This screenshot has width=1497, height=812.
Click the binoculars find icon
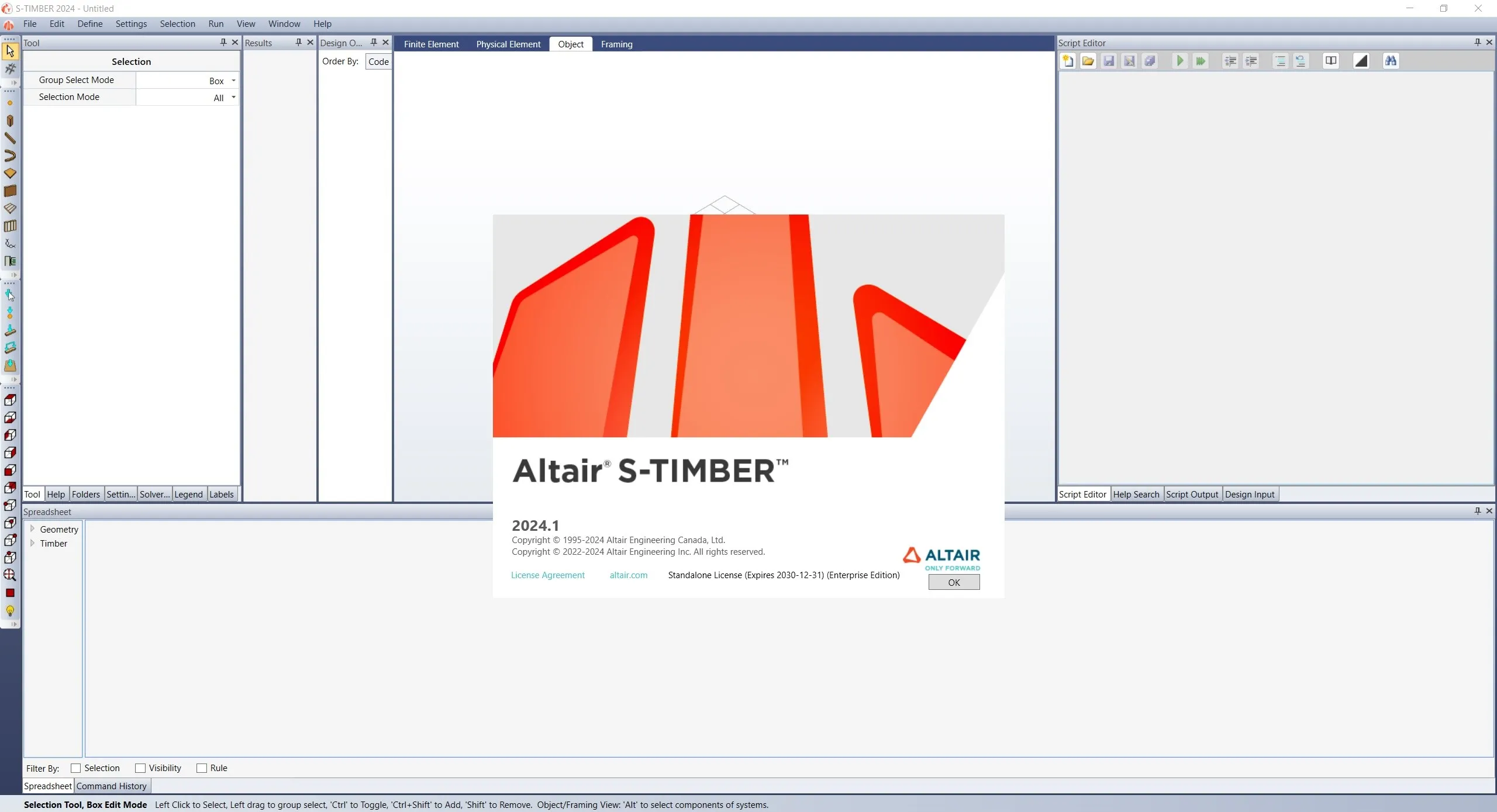(1391, 61)
